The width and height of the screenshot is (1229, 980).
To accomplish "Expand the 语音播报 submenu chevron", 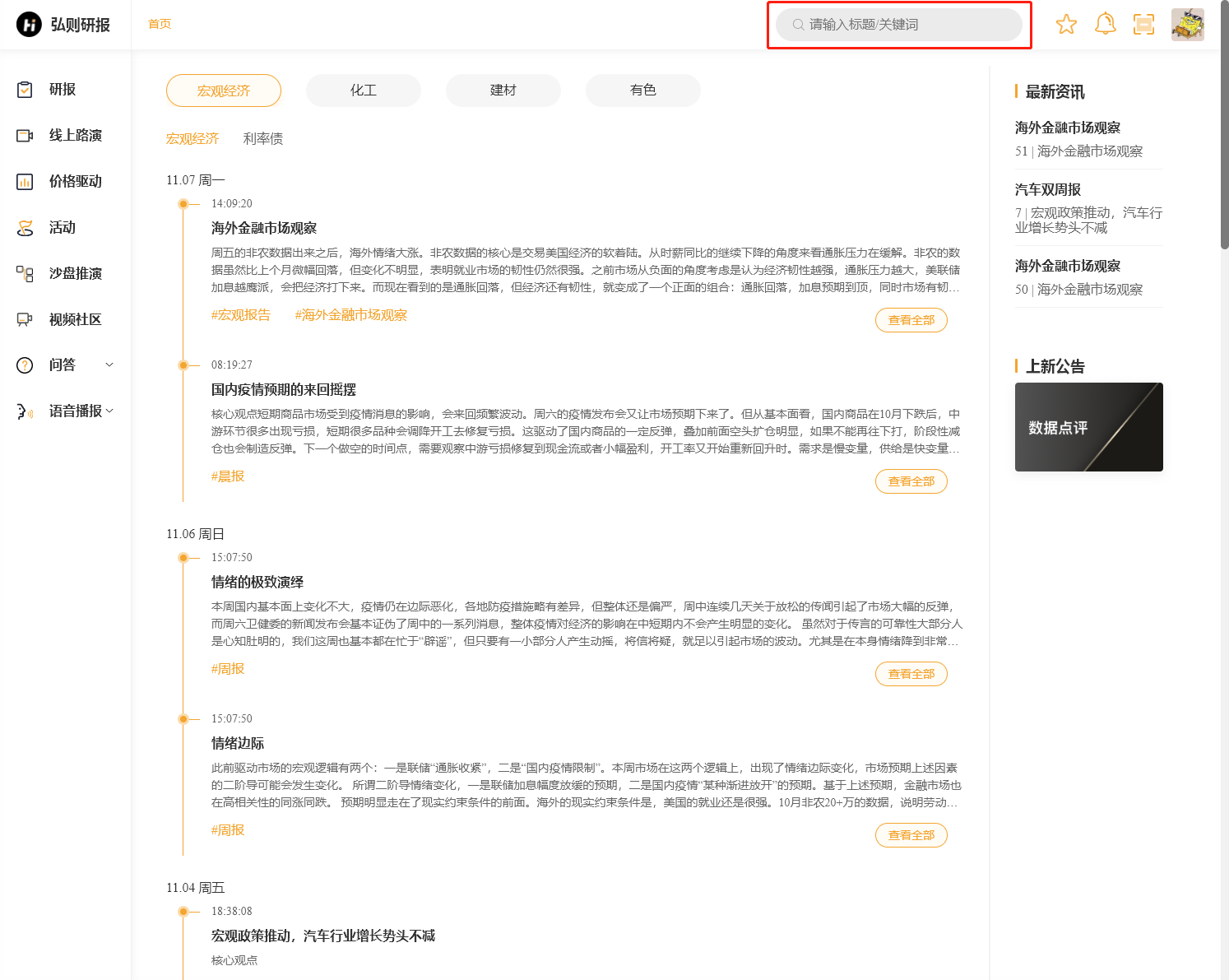I will click(109, 411).
